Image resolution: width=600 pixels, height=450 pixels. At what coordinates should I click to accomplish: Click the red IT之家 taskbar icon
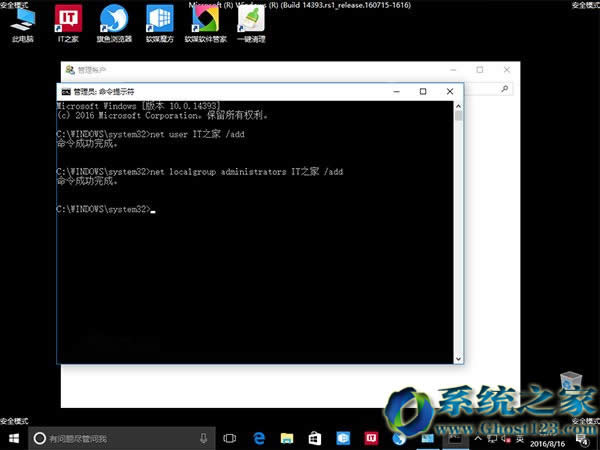(371, 438)
